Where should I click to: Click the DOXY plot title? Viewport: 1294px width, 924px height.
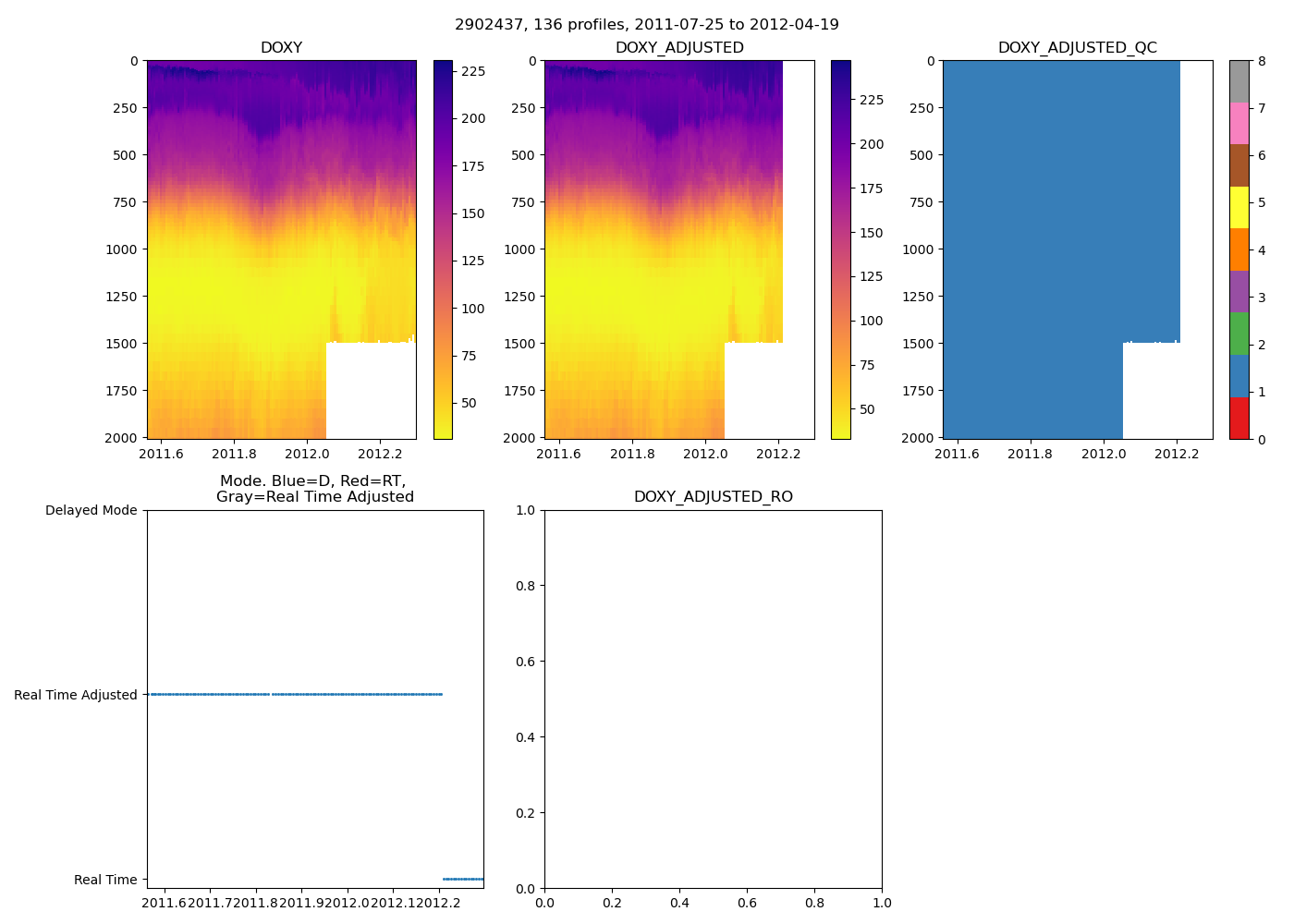click(x=281, y=48)
